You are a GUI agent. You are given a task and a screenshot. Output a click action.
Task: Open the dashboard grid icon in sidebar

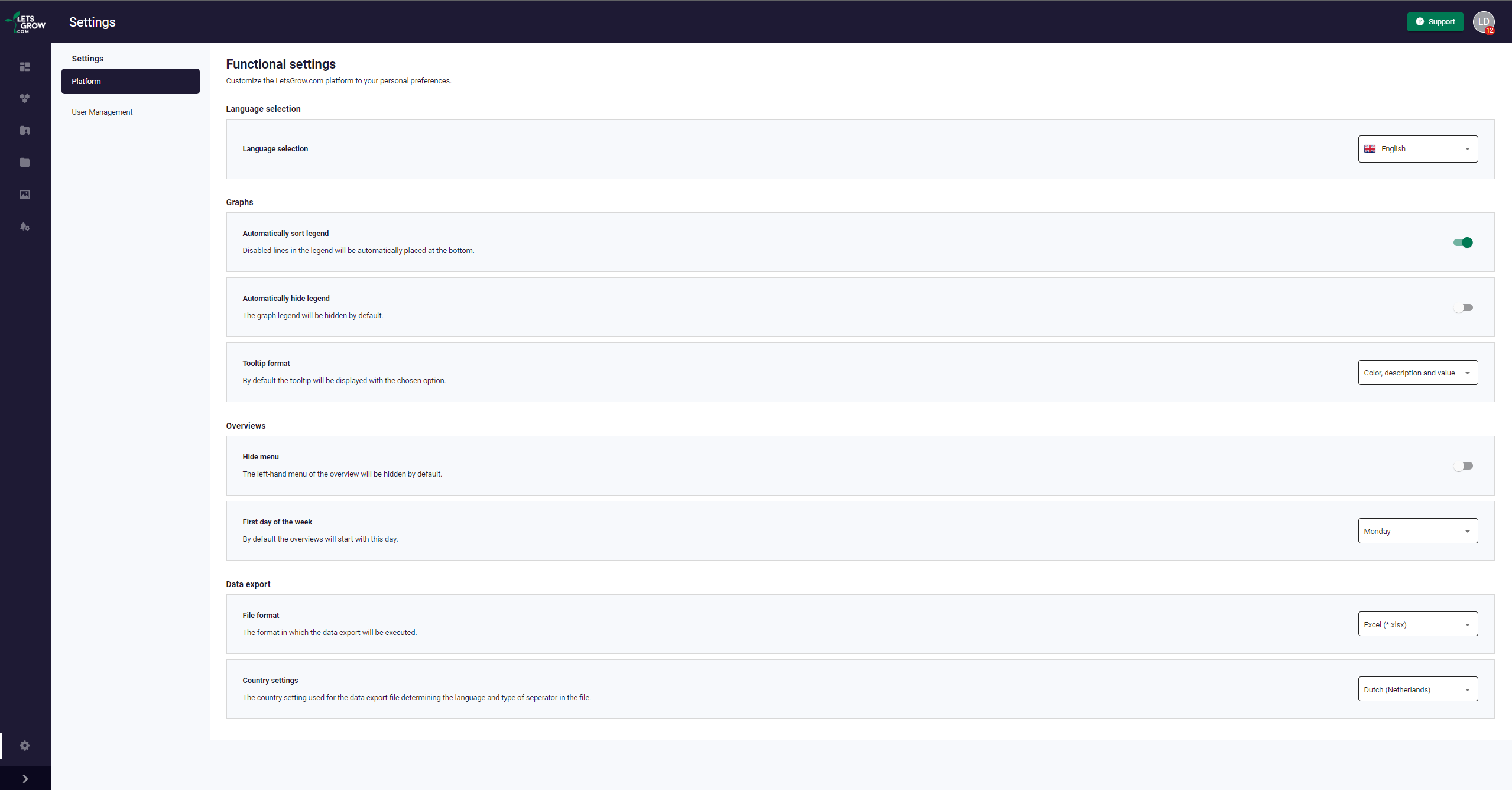click(25, 67)
